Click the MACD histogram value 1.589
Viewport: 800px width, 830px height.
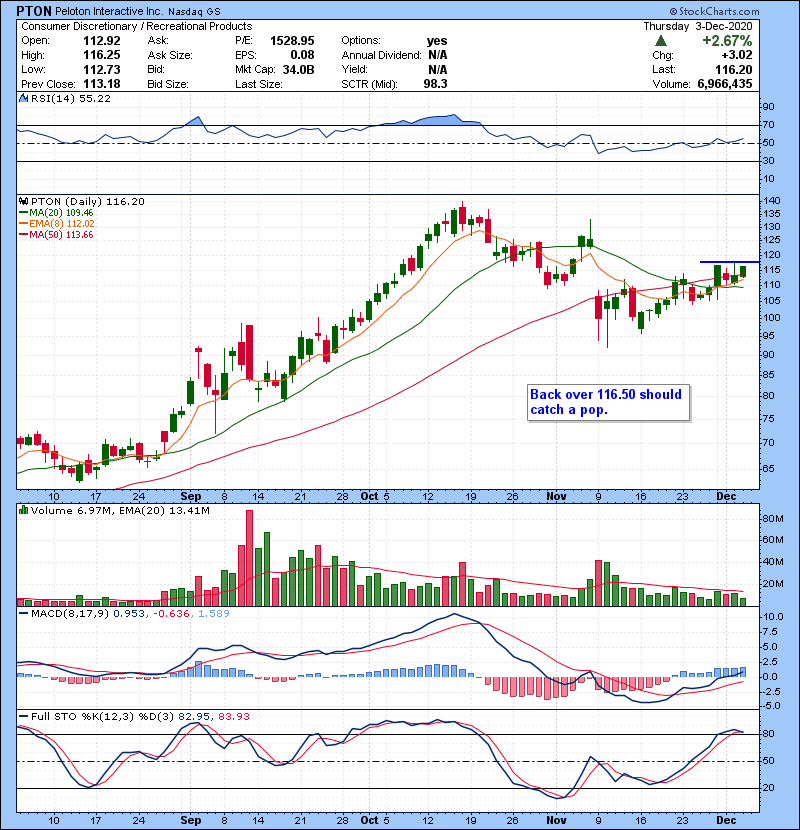click(213, 614)
